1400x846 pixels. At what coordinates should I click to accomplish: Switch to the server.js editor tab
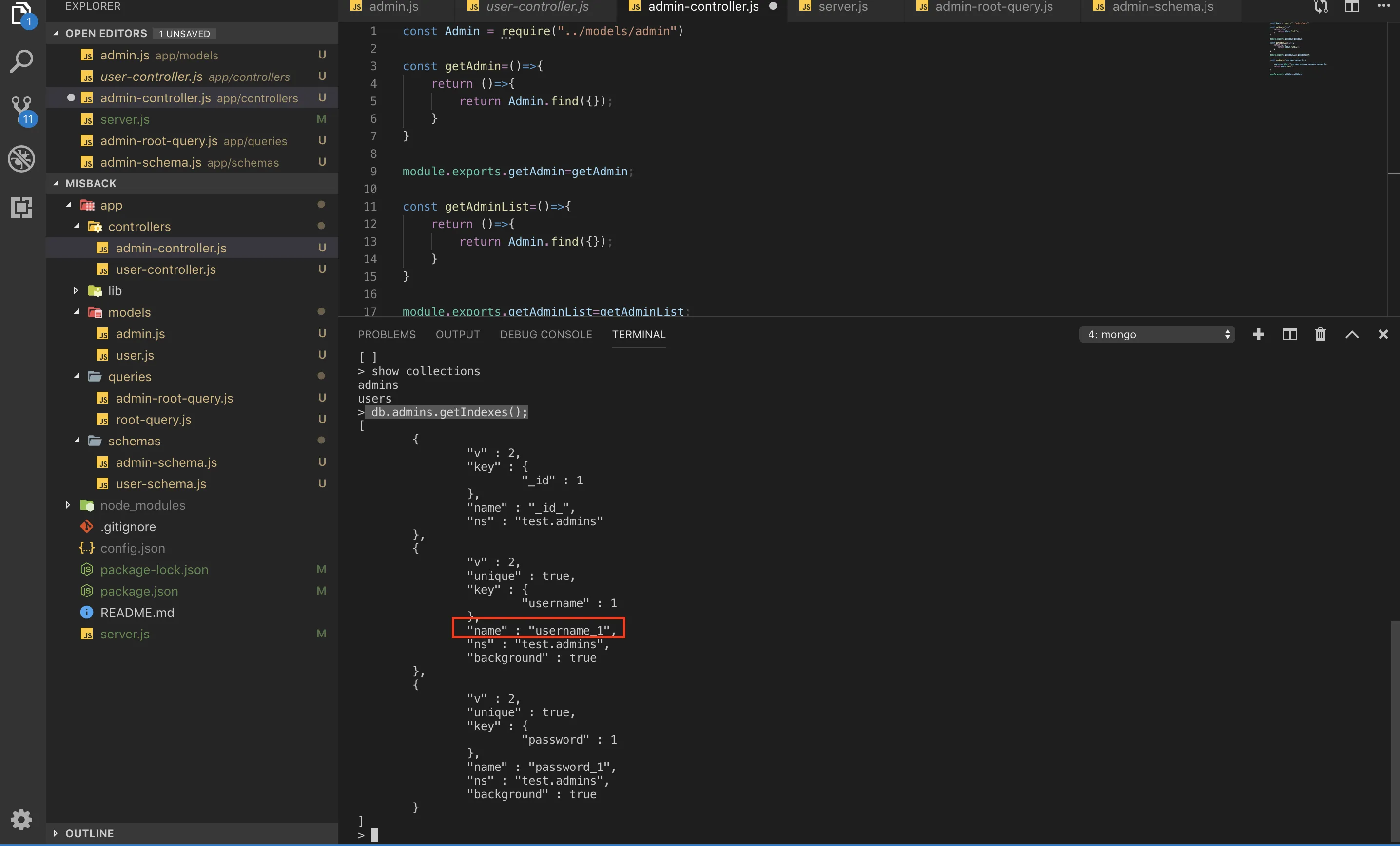[842, 7]
